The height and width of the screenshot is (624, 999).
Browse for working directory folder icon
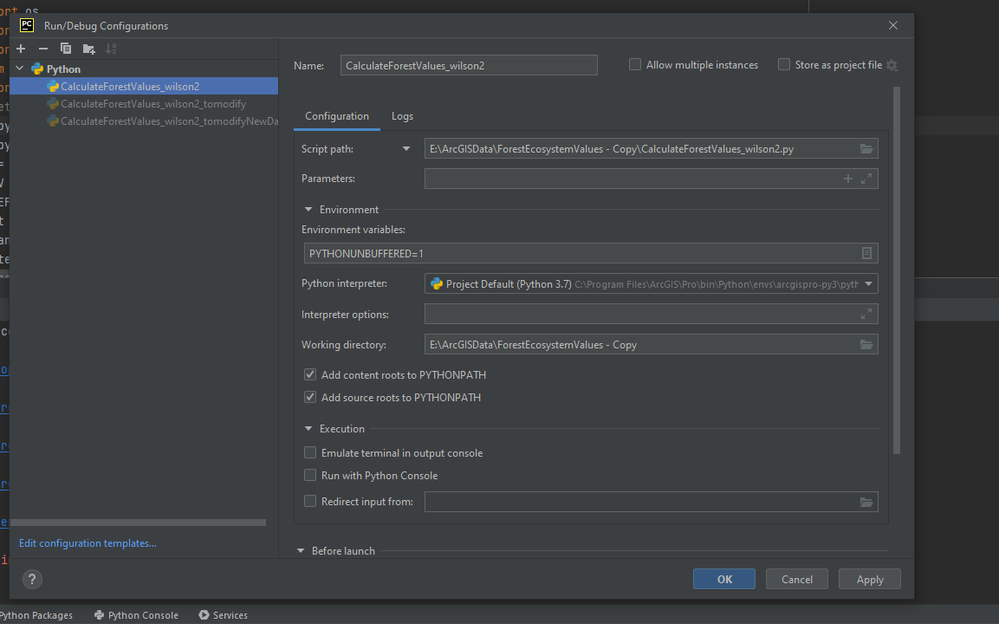[866, 345]
